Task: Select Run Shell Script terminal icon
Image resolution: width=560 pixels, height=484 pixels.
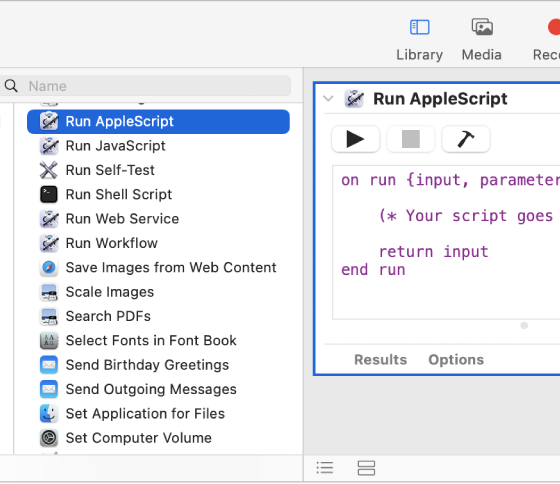Action: click(x=49, y=195)
